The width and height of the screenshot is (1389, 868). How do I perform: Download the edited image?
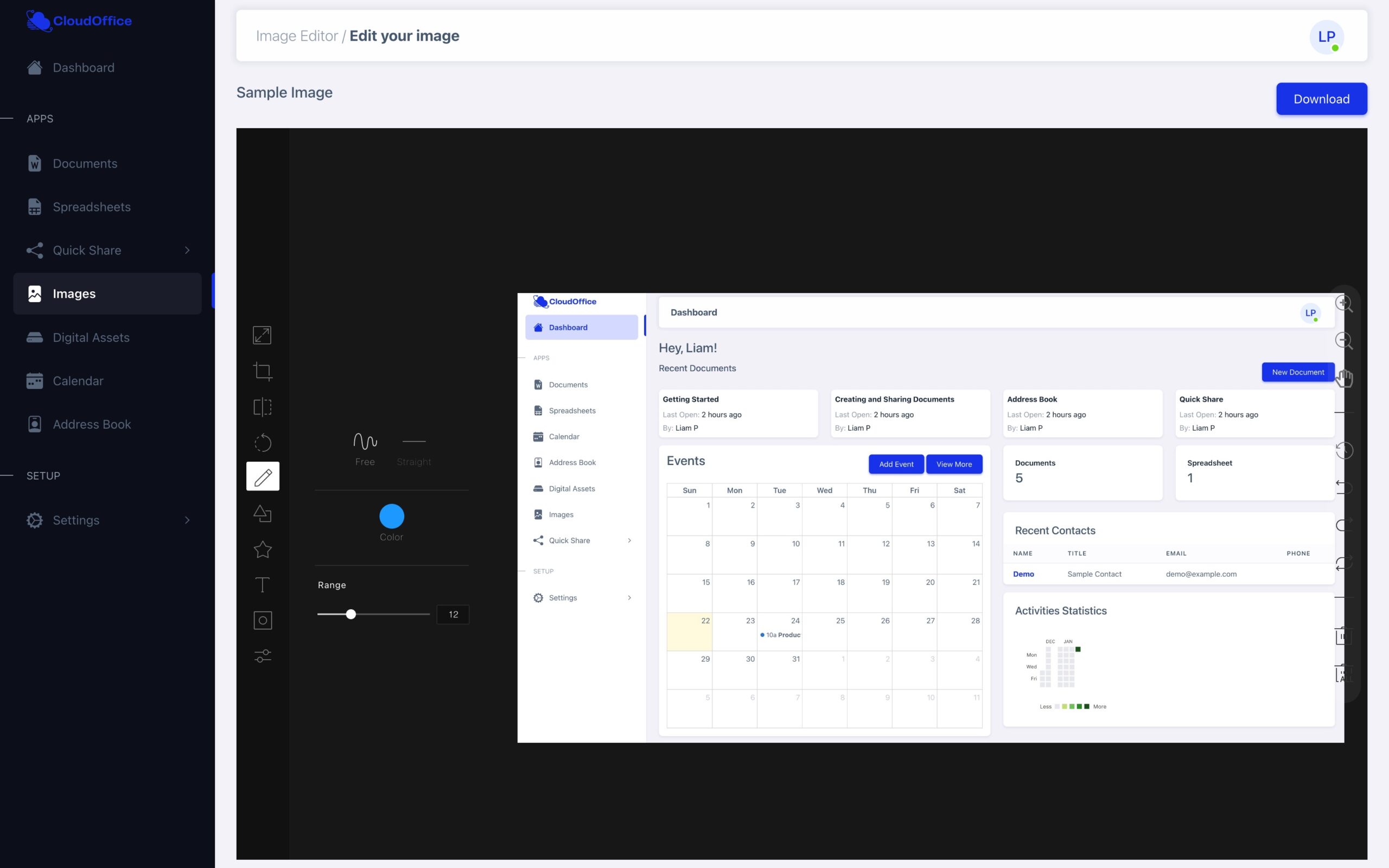[x=1321, y=99]
